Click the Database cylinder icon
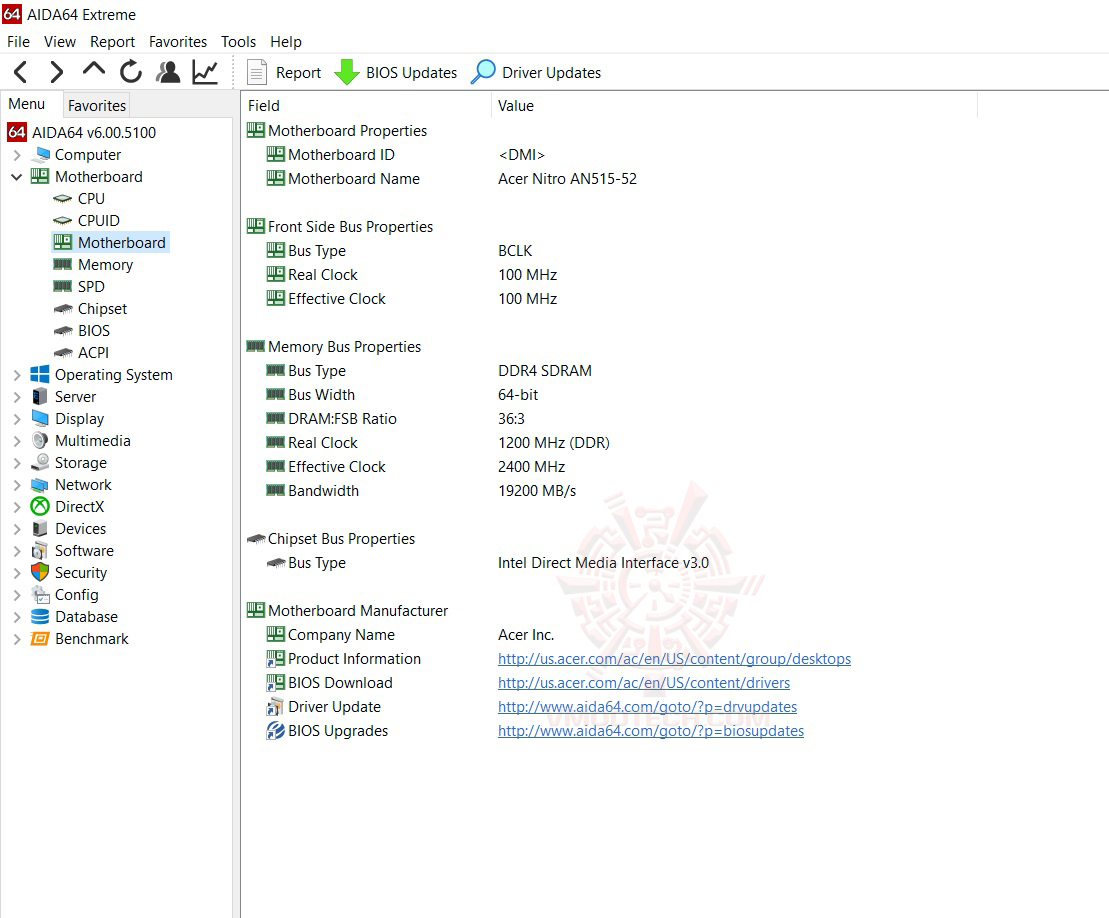 (40, 617)
